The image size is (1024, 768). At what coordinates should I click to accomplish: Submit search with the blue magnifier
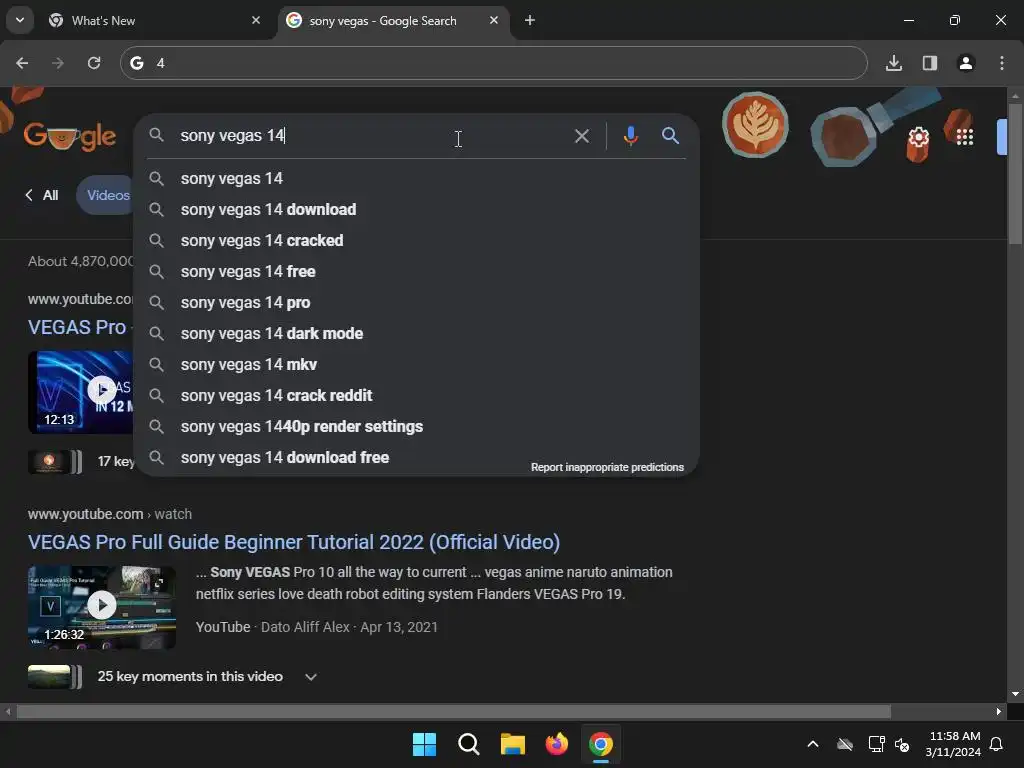click(670, 136)
